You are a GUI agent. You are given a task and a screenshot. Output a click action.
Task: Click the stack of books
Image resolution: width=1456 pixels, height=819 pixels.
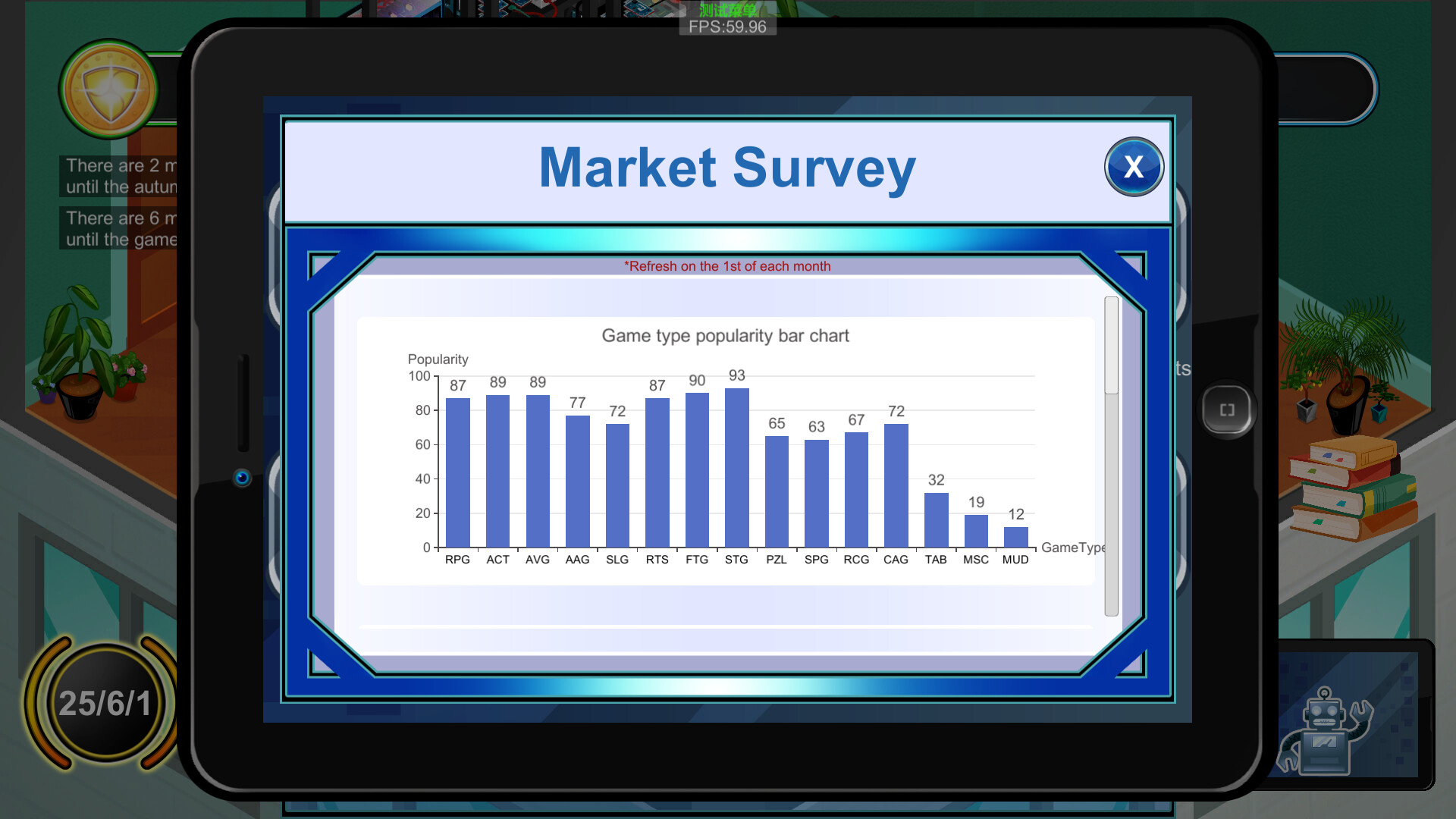coord(1351,488)
